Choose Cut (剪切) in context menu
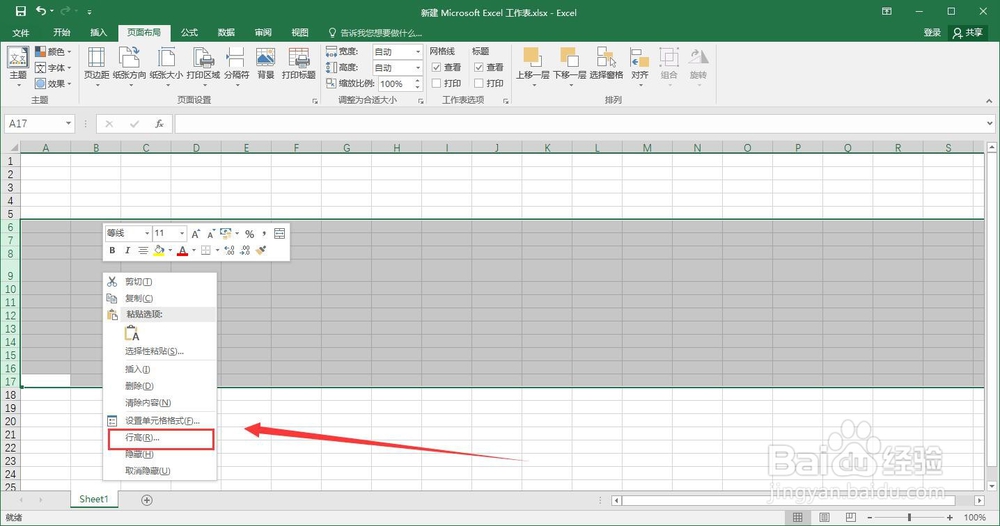Screen dimensions: 1000x526 [x=161, y=282]
